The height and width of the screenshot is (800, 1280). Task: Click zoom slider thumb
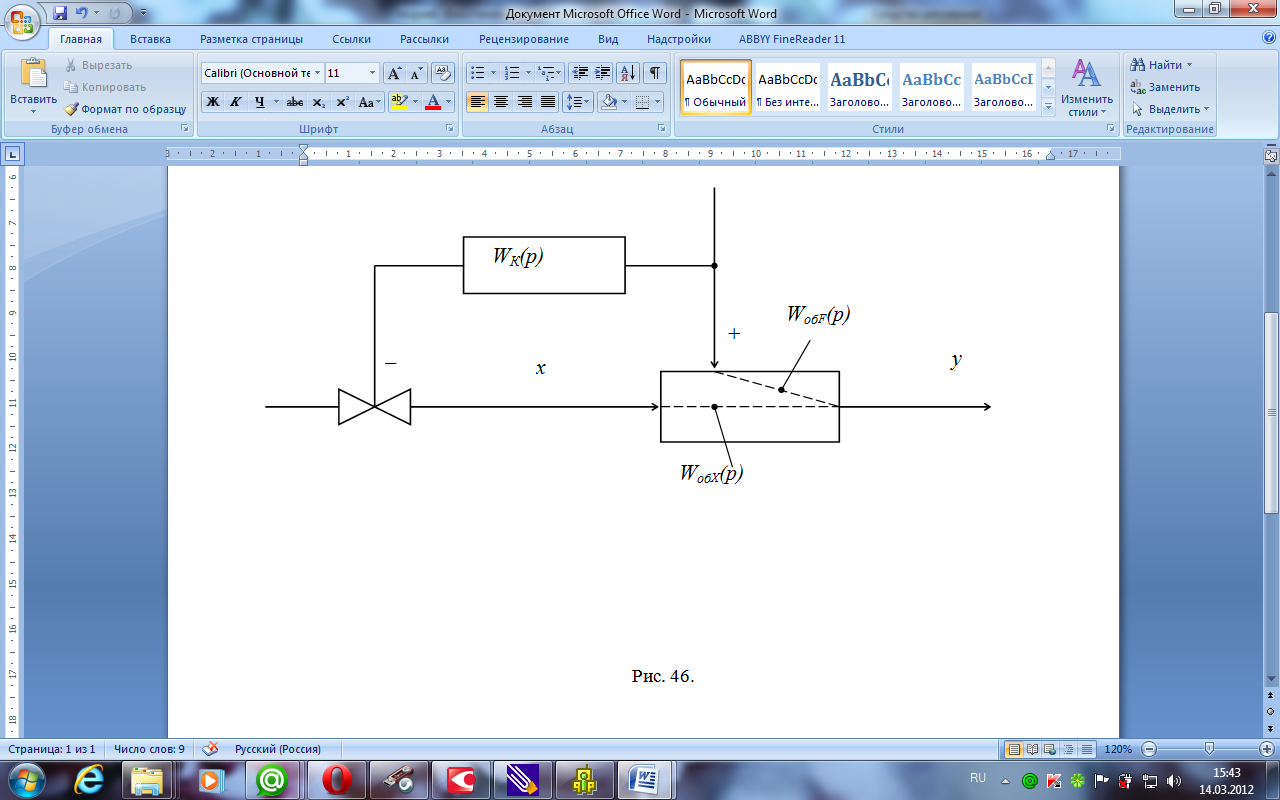1210,749
